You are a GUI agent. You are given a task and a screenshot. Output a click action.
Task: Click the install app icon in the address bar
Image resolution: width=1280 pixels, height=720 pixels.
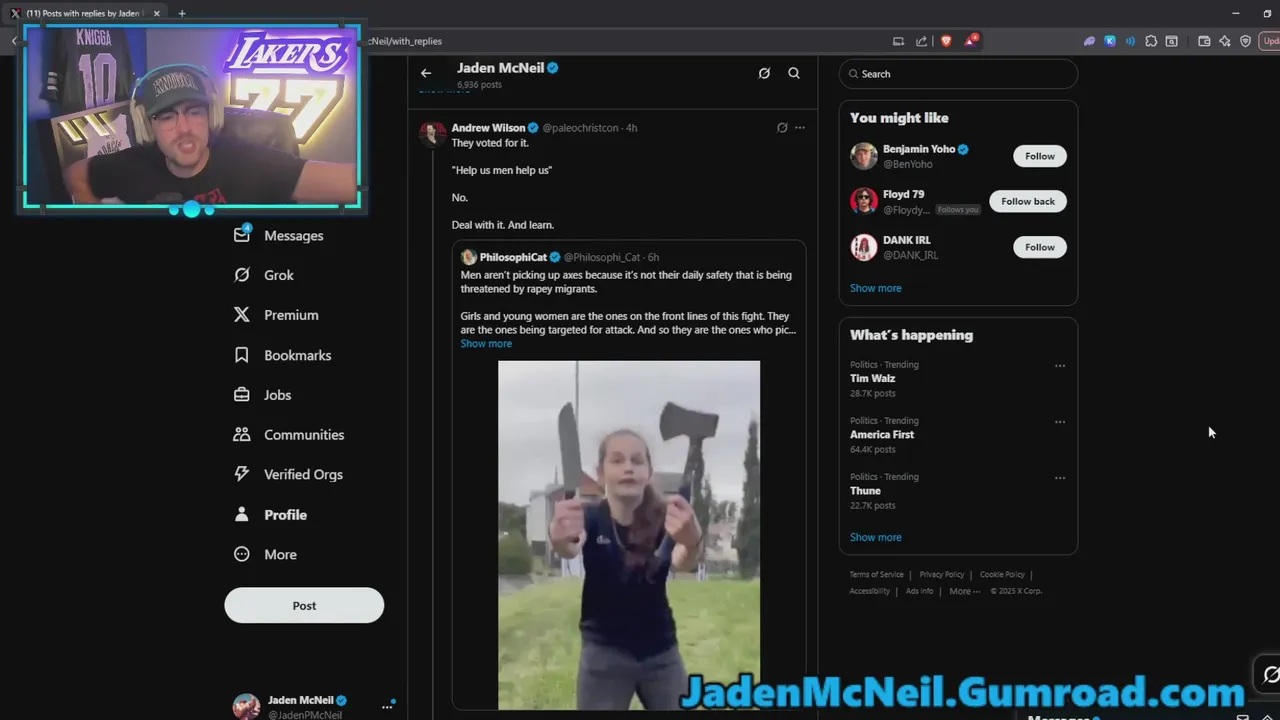[x=898, y=41]
